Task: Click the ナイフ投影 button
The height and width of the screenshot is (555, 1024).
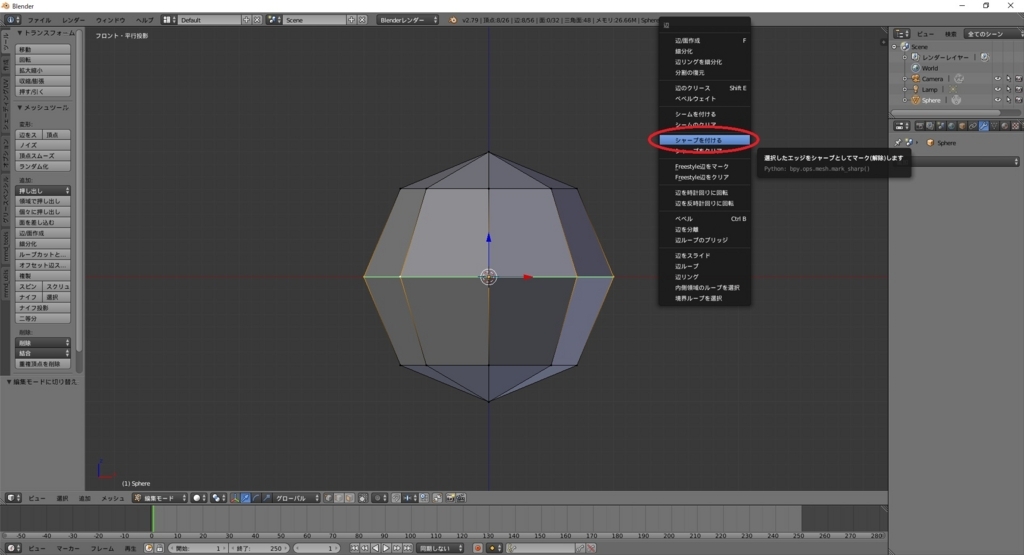Action: (43, 308)
